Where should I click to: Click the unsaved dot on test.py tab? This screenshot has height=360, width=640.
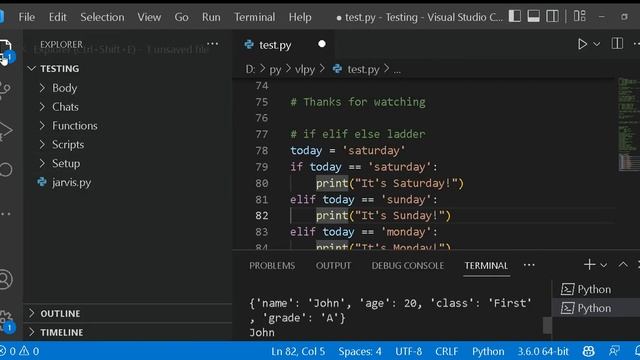coord(322,44)
